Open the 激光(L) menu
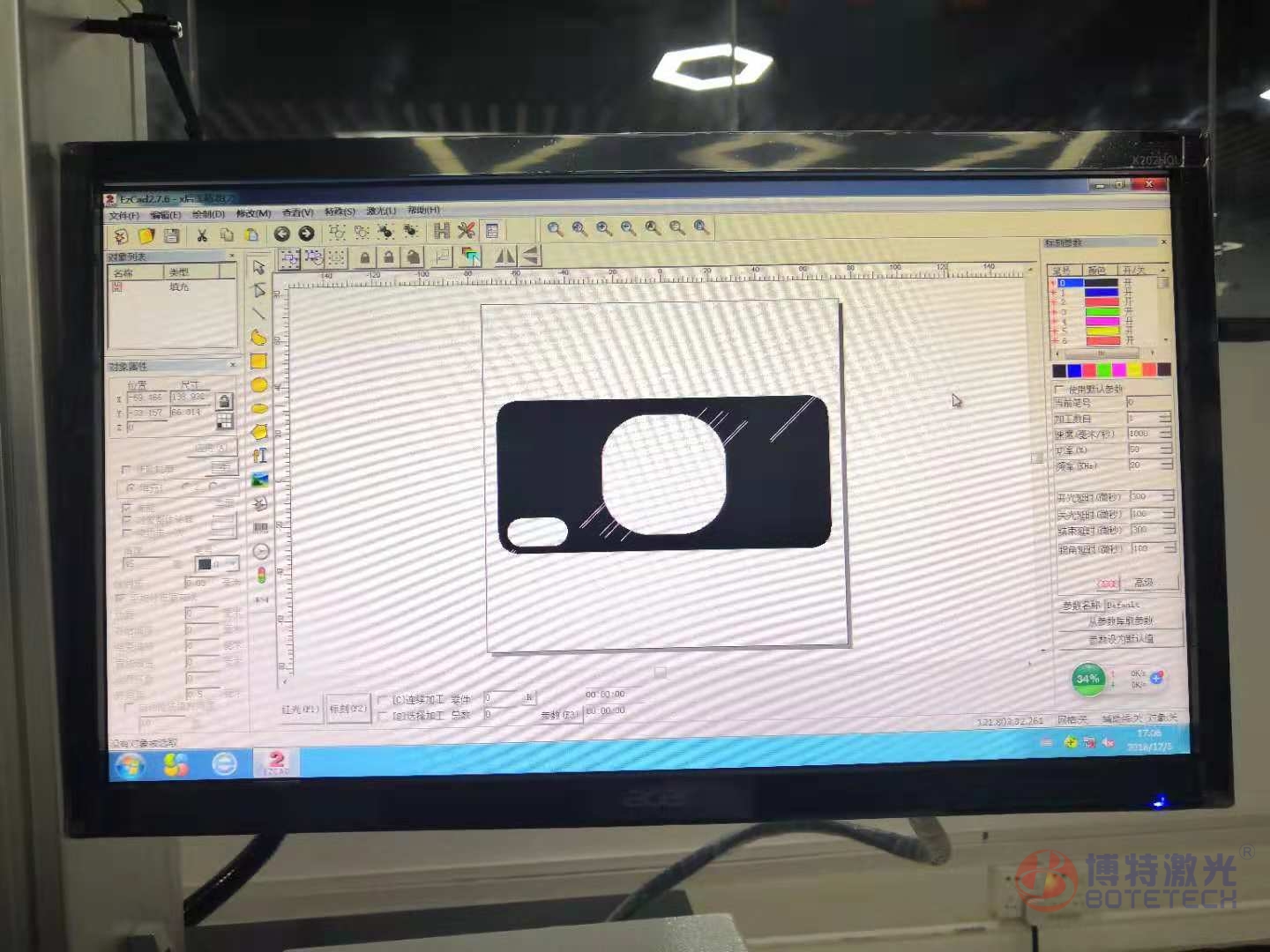 (381, 212)
